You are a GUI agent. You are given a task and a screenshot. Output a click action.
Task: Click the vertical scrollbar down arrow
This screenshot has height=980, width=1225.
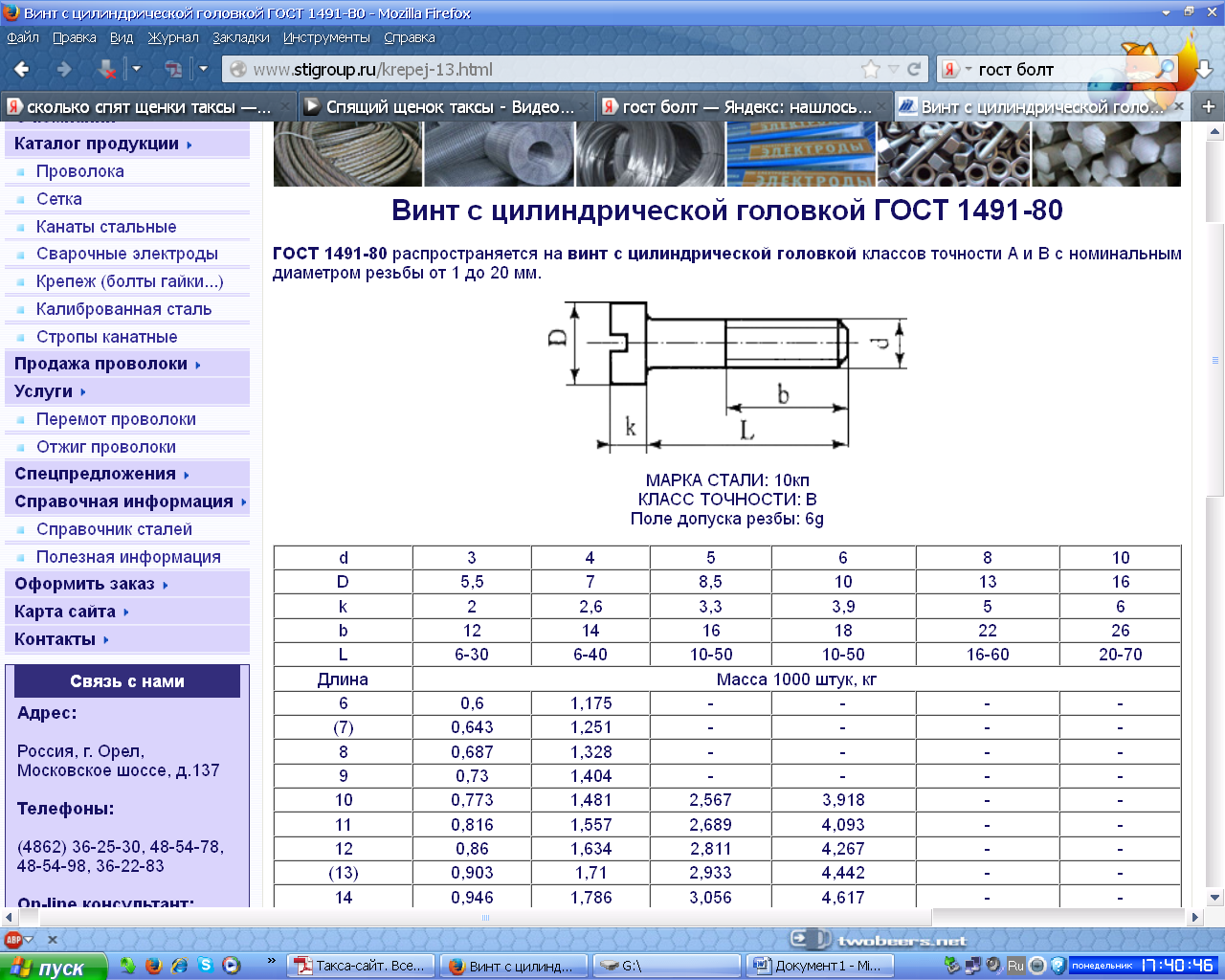(1215, 898)
